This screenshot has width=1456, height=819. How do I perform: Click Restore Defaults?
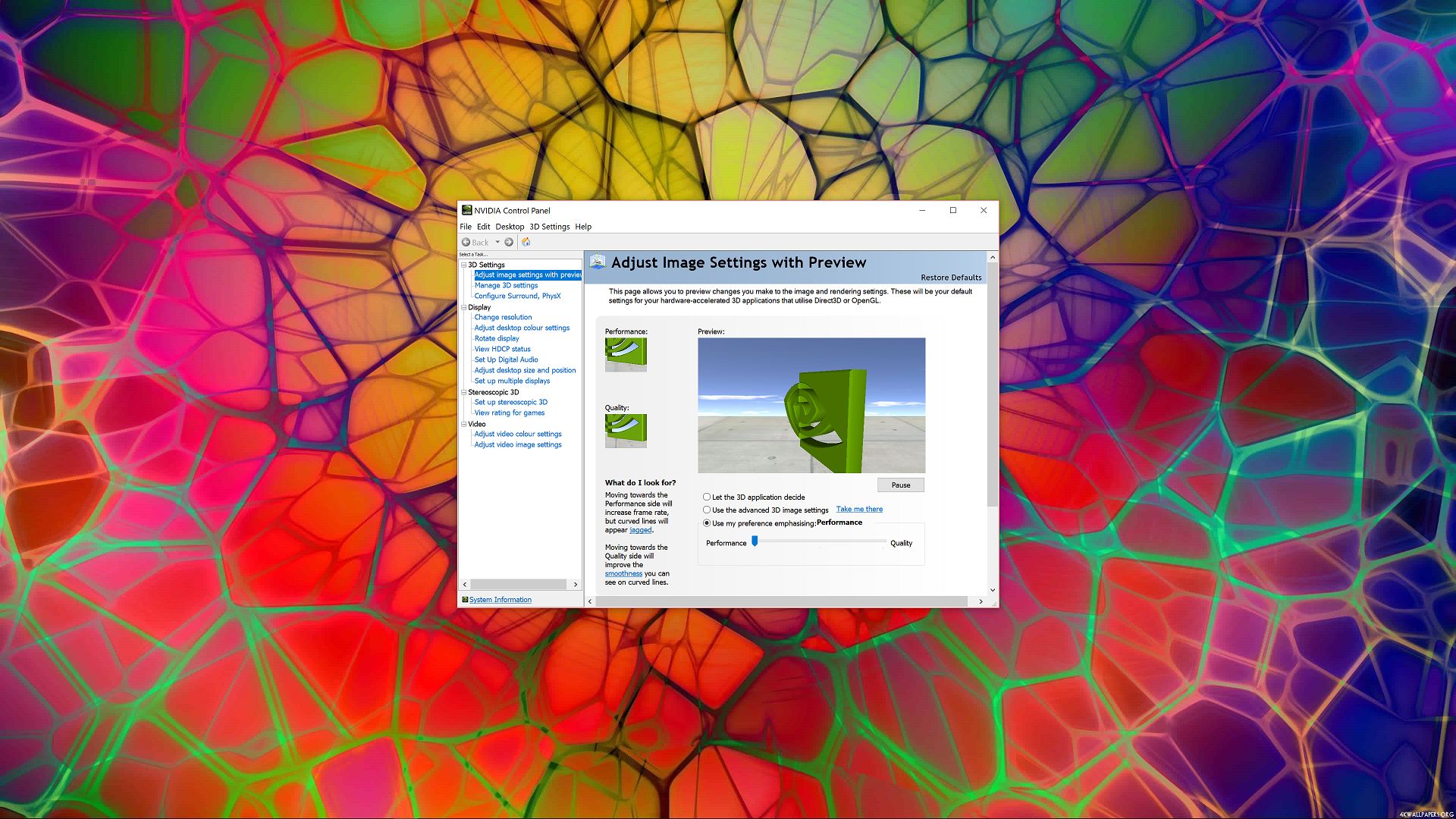[951, 278]
